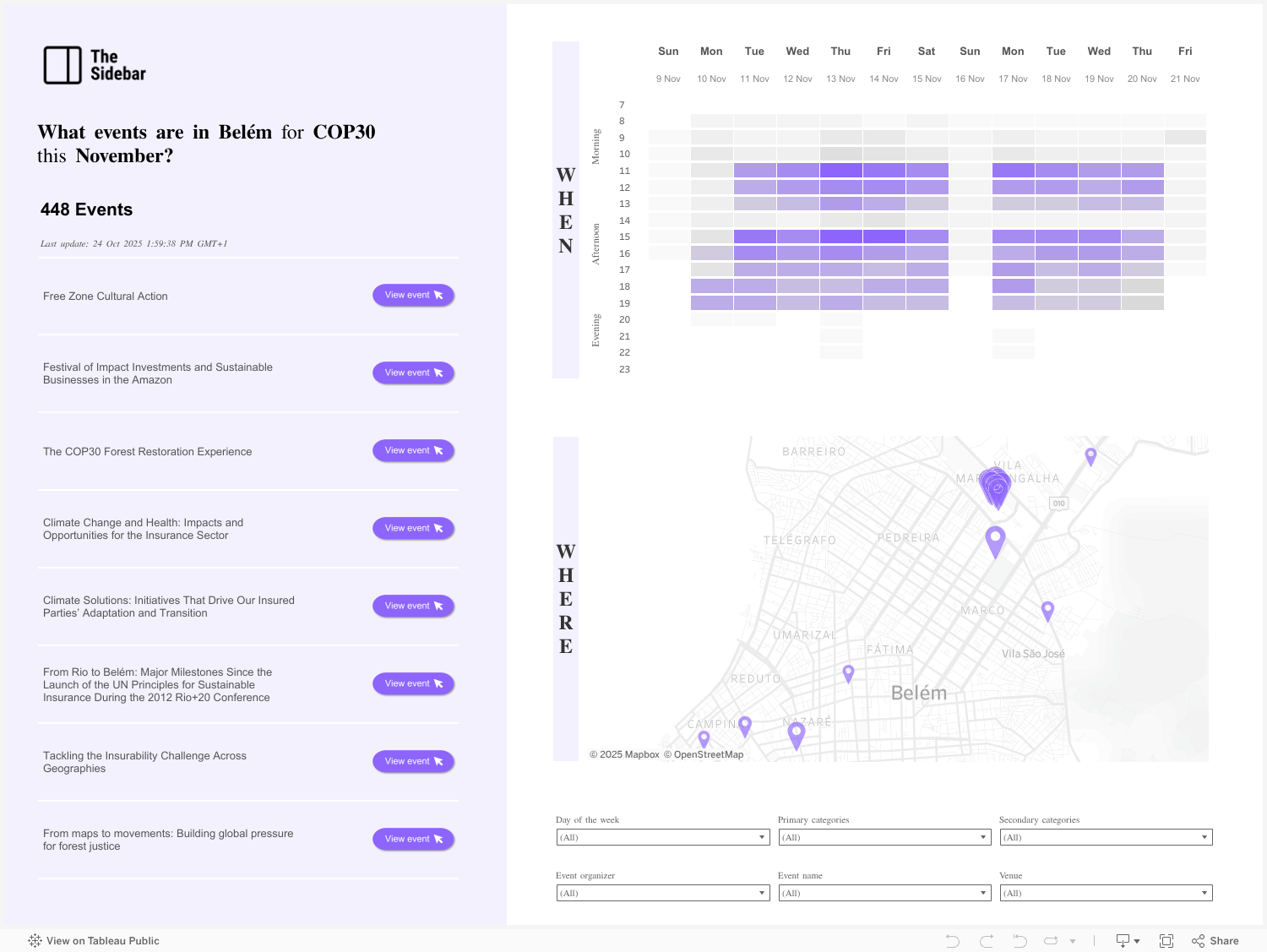Expand the Secondary categories dropdown
The image size is (1267, 952).
coord(1105,837)
